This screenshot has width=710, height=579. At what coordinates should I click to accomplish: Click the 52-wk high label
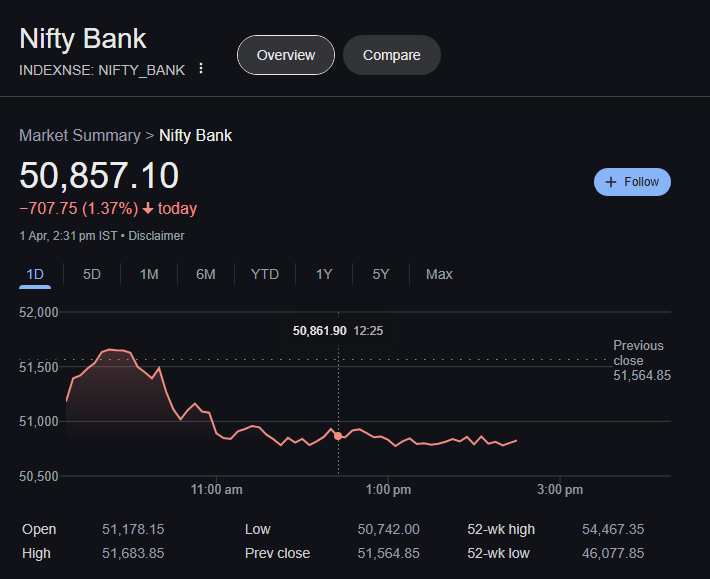coord(501,529)
